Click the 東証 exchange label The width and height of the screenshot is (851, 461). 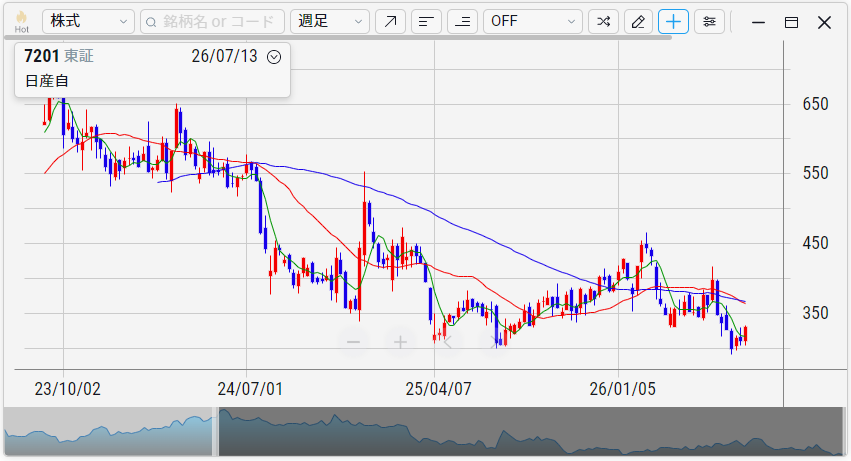click(x=79, y=56)
